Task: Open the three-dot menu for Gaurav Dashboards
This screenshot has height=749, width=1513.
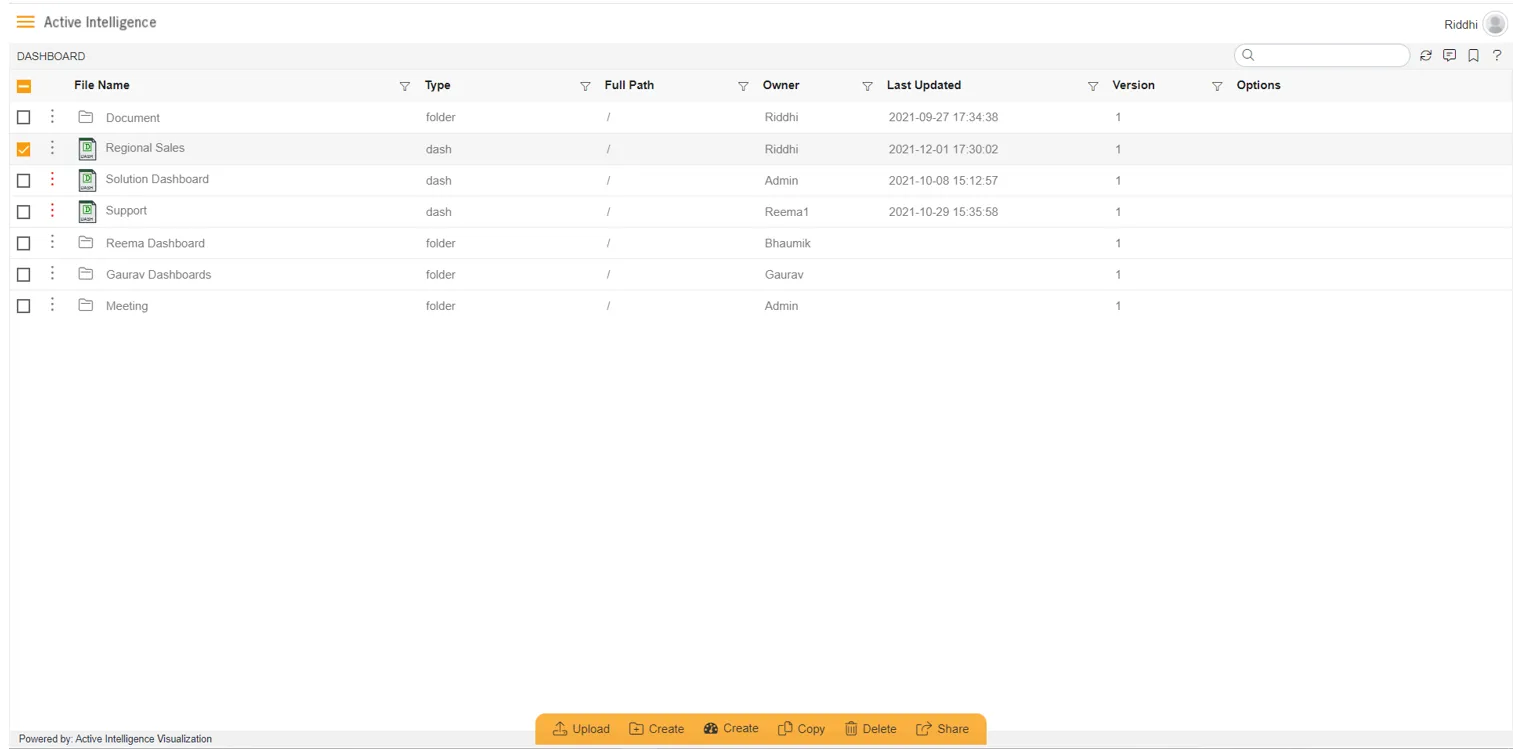Action: [52, 273]
